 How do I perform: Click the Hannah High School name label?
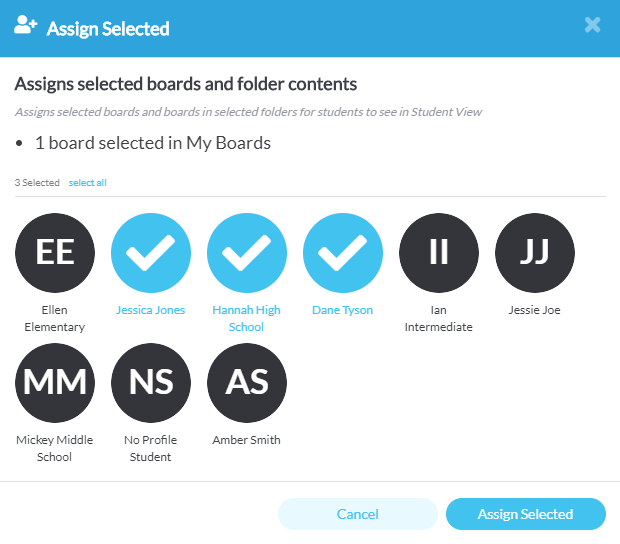click(246, 318)
